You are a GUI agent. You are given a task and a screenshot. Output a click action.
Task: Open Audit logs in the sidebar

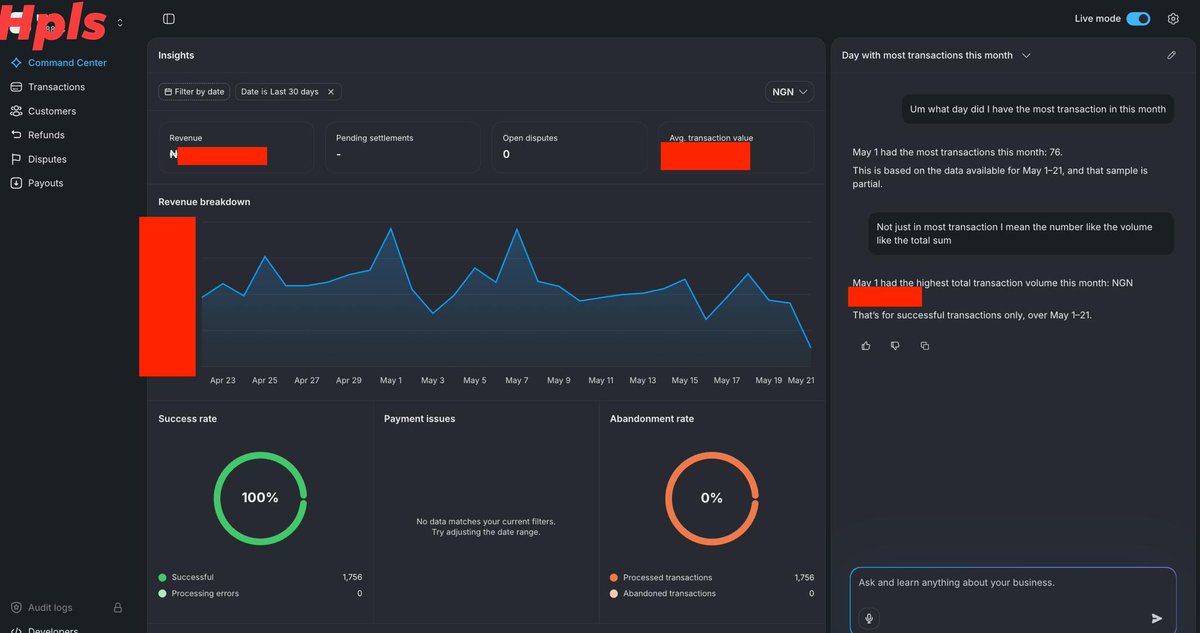[x=50, y=608]
